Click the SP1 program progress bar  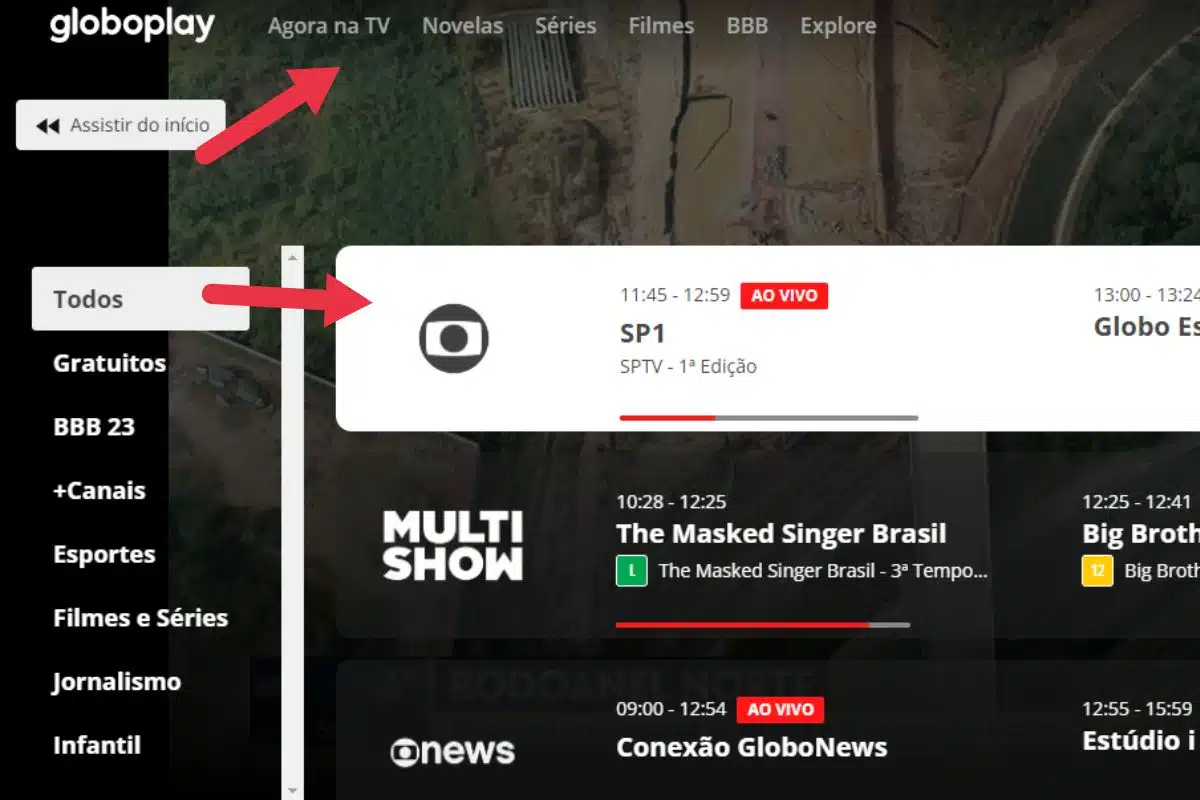tap(769, 417)
